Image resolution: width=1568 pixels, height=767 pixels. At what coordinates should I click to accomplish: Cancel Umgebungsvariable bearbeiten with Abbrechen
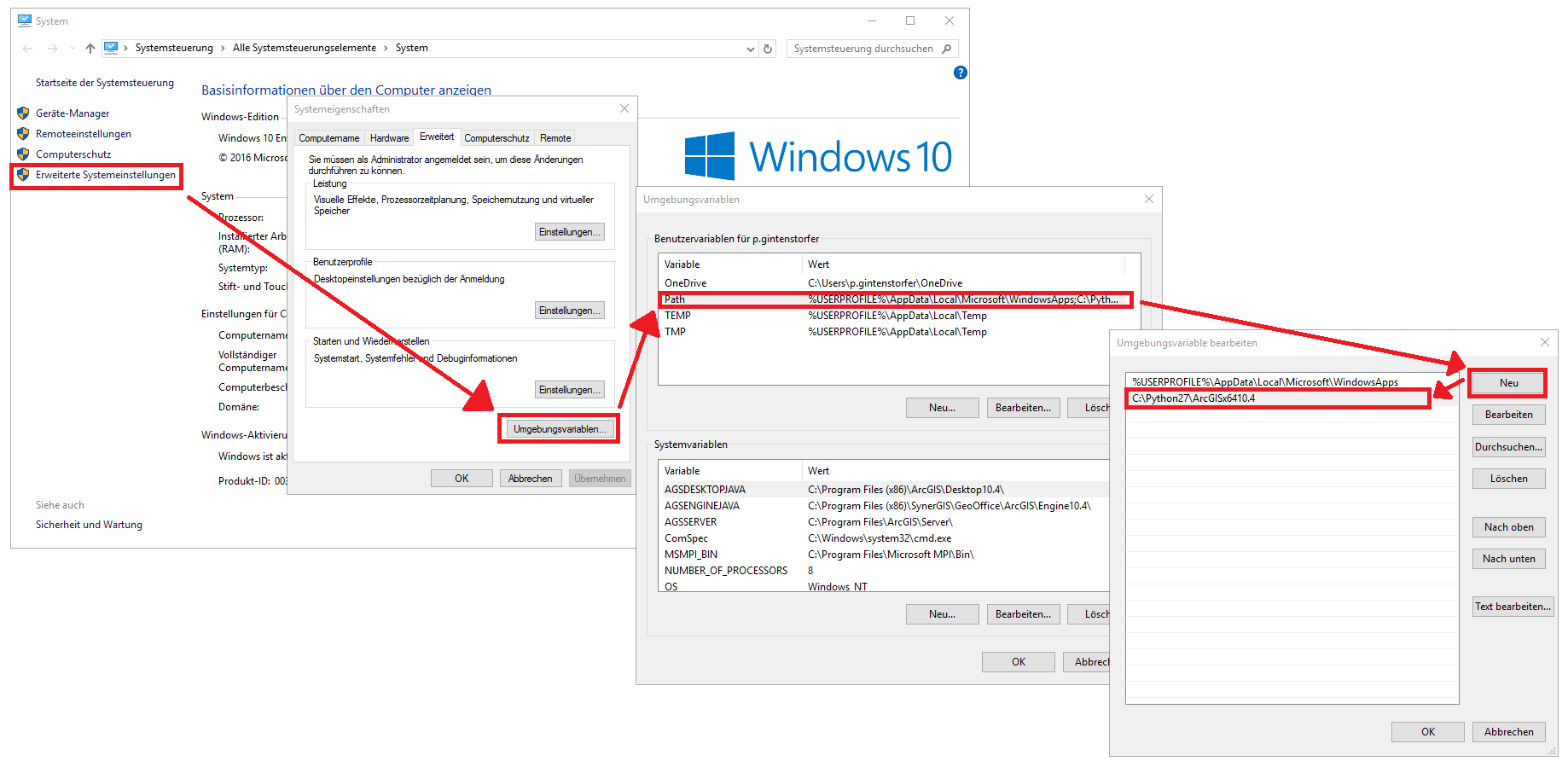(1508, 732)
